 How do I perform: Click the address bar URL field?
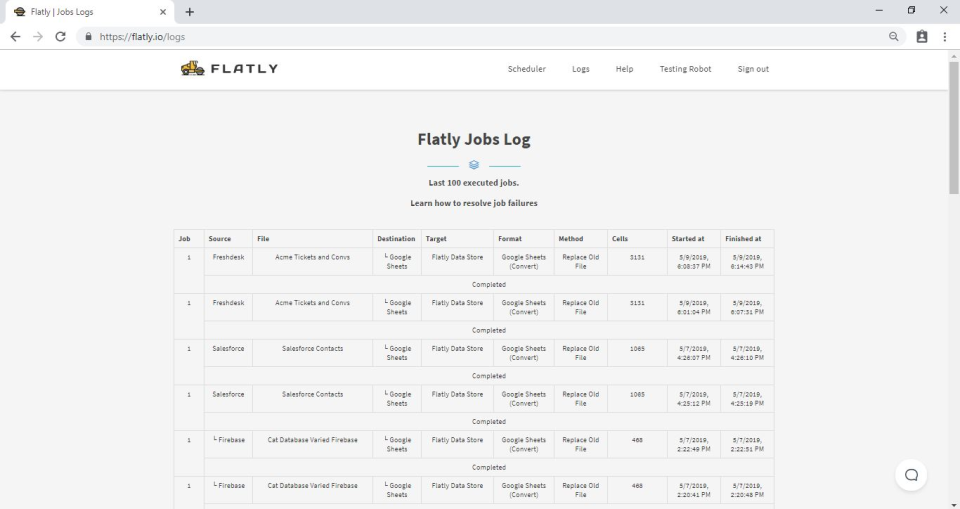pos(480,37)
